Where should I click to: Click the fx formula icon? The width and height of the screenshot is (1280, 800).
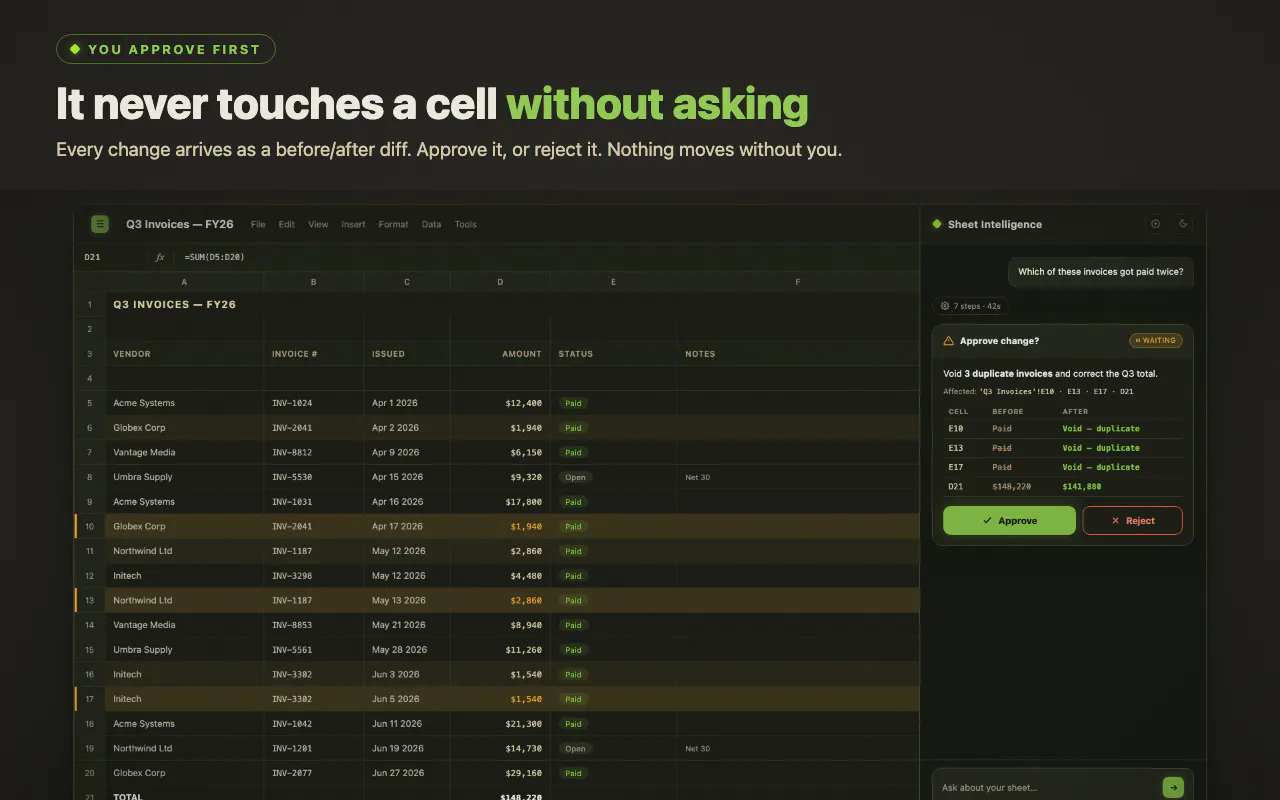click(160, 257)
